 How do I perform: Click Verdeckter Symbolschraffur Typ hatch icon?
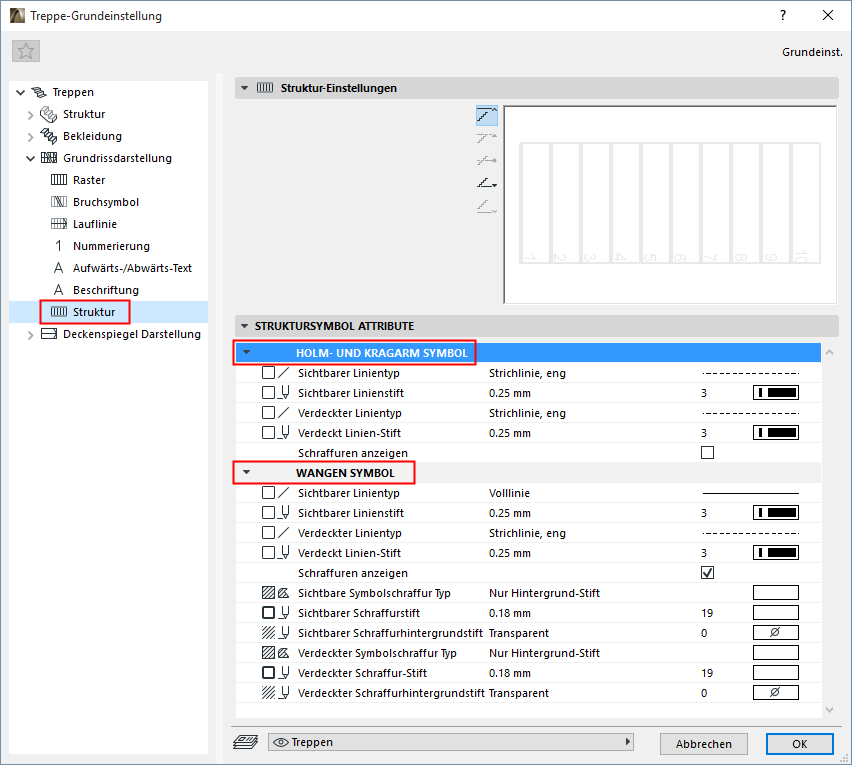pyautogui.click(x=268, y=653)
